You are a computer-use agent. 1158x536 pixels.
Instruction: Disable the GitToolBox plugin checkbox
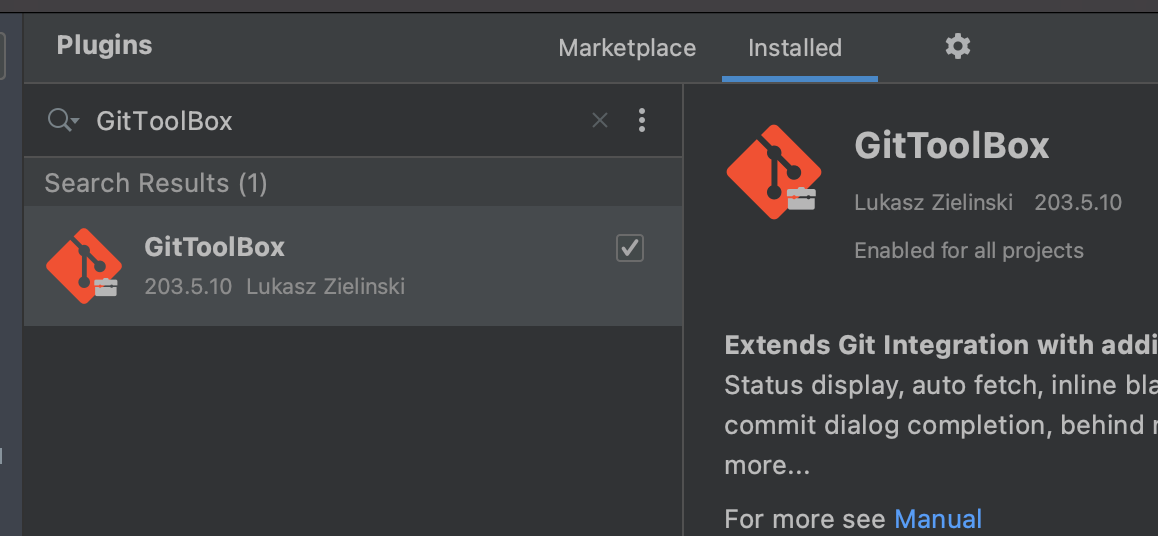coord(630,247)
